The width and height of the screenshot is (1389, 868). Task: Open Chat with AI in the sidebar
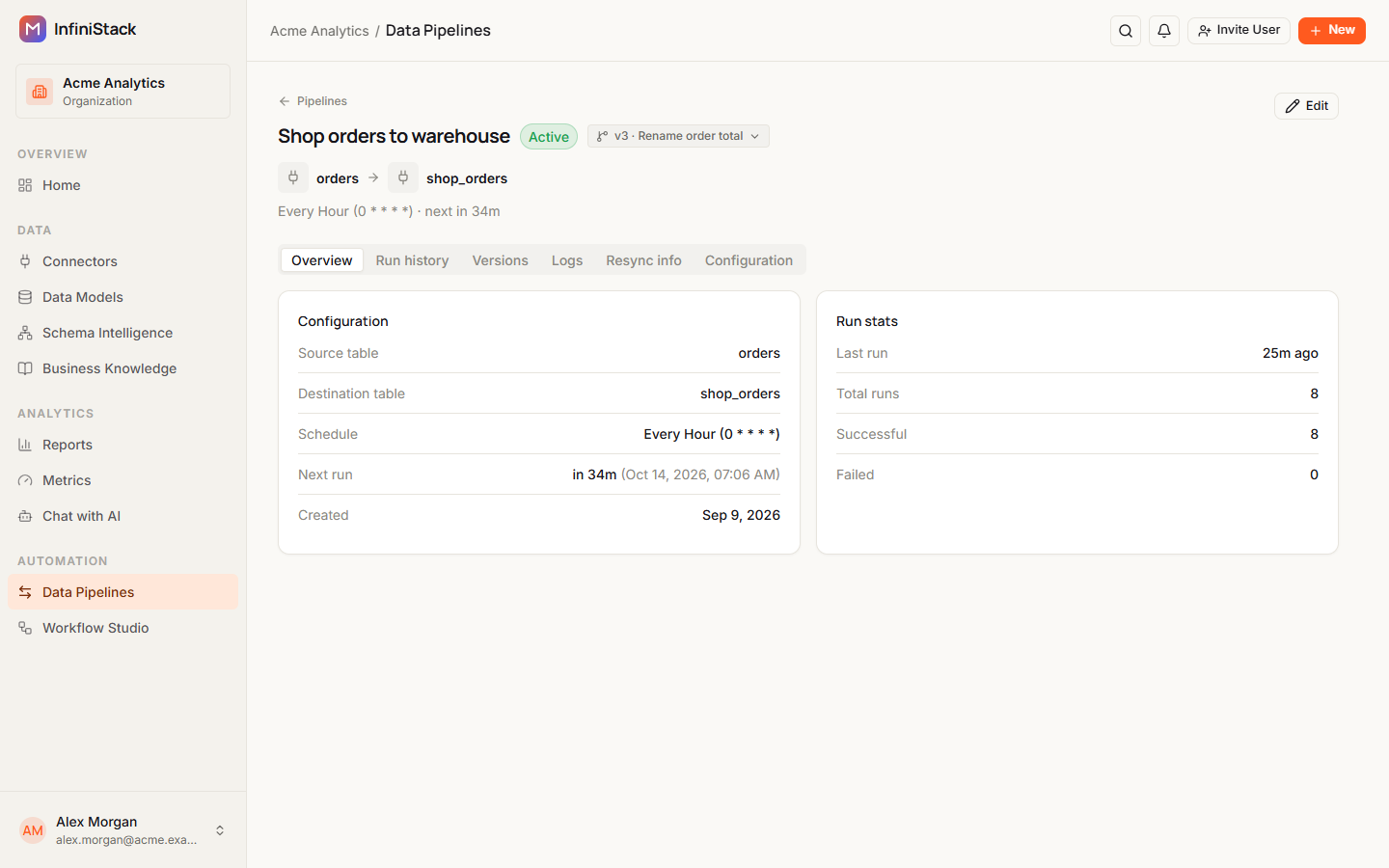pyautogui.click(x=123, y=516)
